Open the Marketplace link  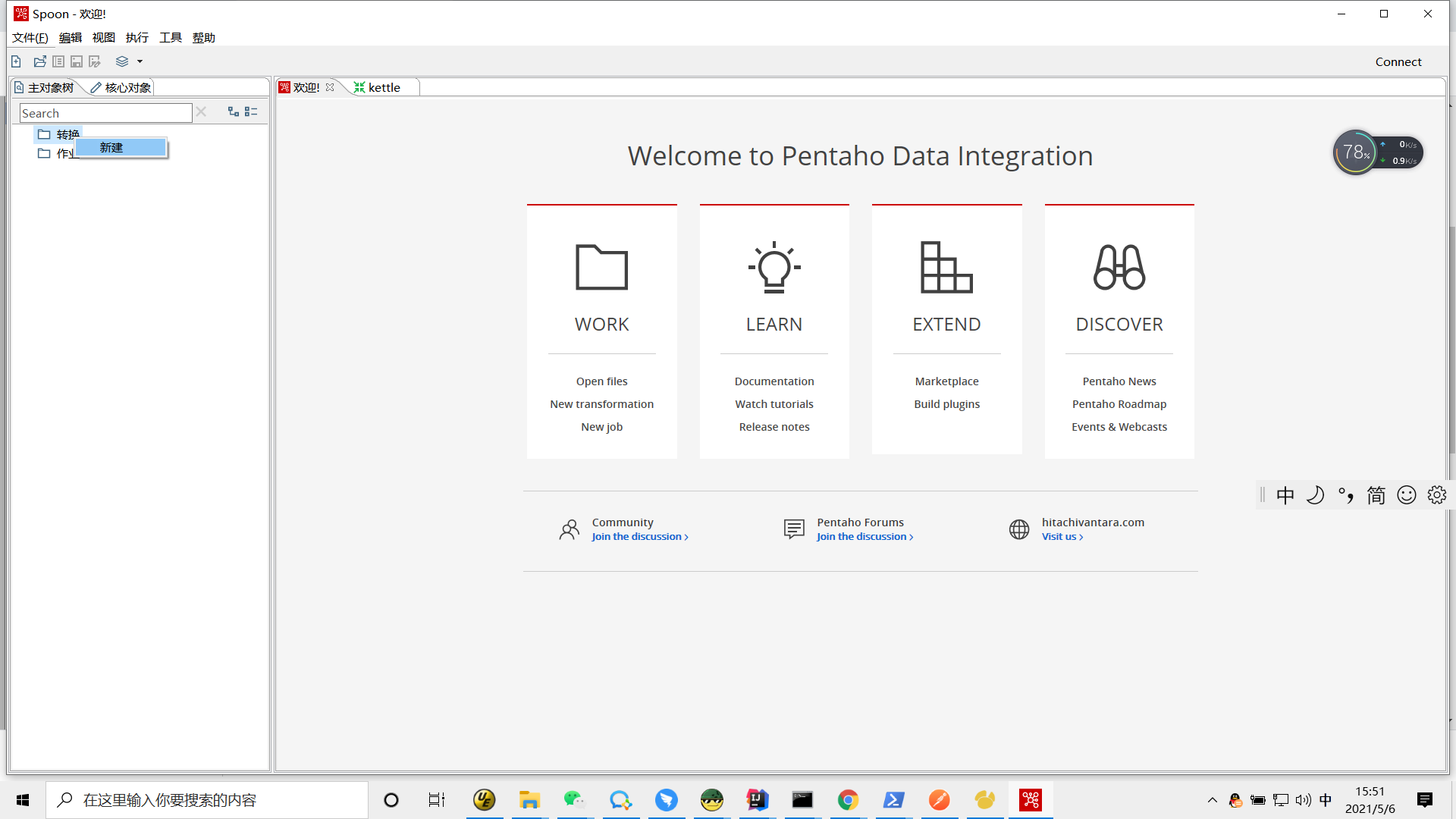point(946,381)
